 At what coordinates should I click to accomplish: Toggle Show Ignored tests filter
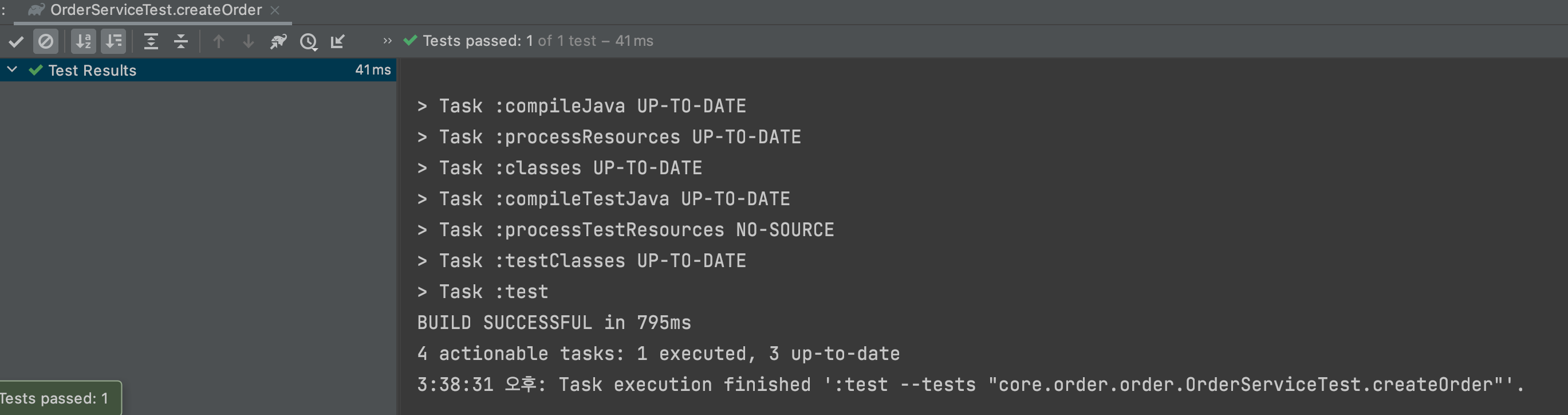click(x=46, y=41)
